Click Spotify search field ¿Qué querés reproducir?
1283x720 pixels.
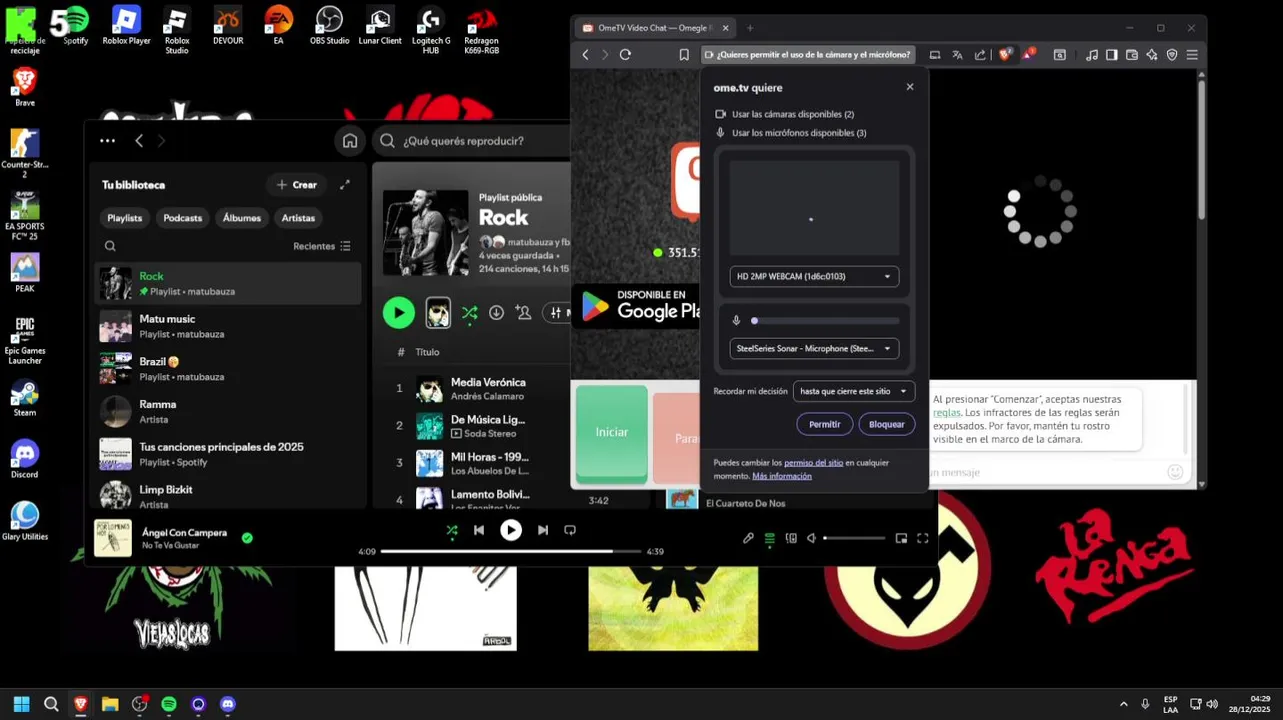point(470,141)
